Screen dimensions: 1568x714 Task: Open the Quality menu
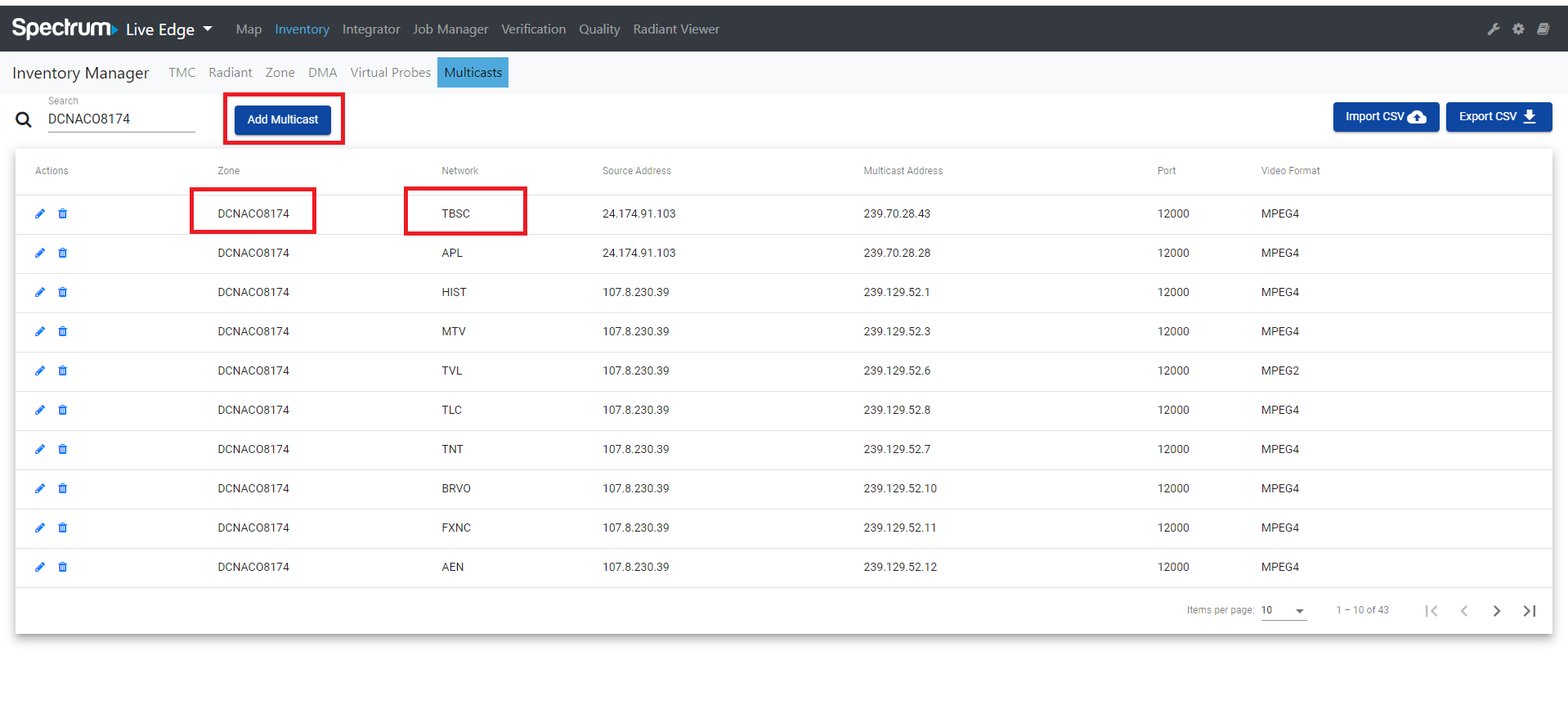click(599, 29)
